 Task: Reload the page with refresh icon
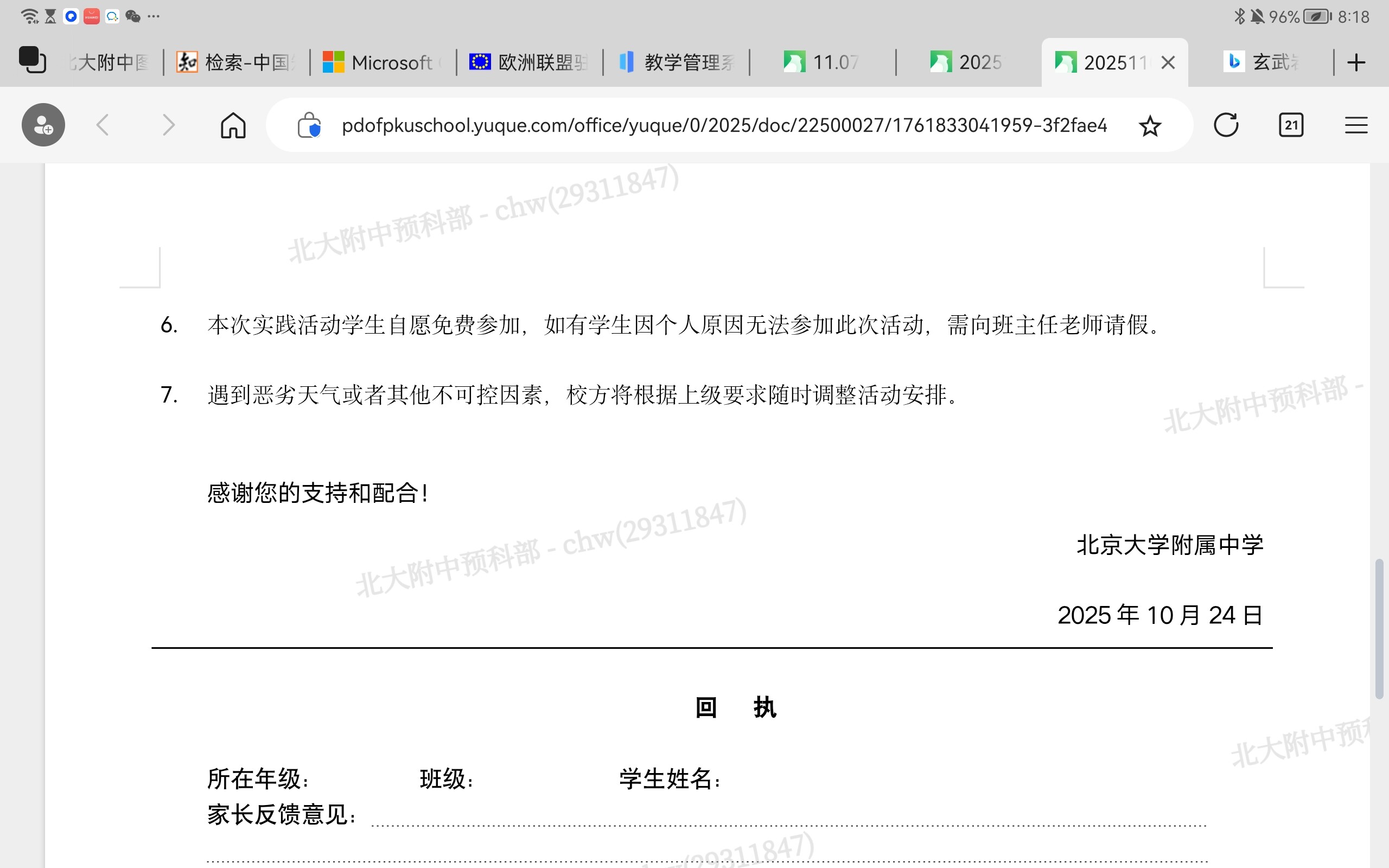click(1226, 125)
